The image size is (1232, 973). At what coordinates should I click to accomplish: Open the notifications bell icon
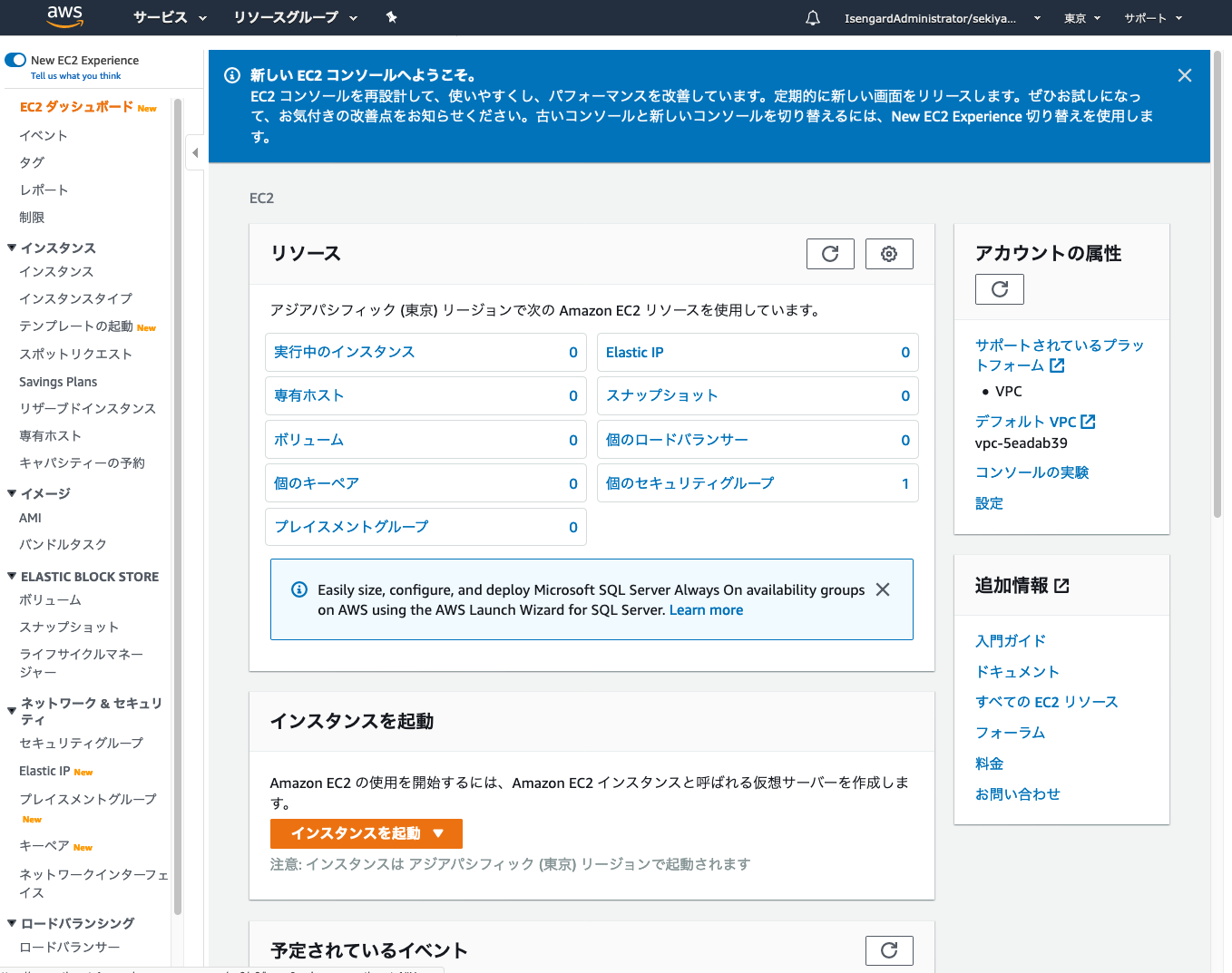(813, 18)
